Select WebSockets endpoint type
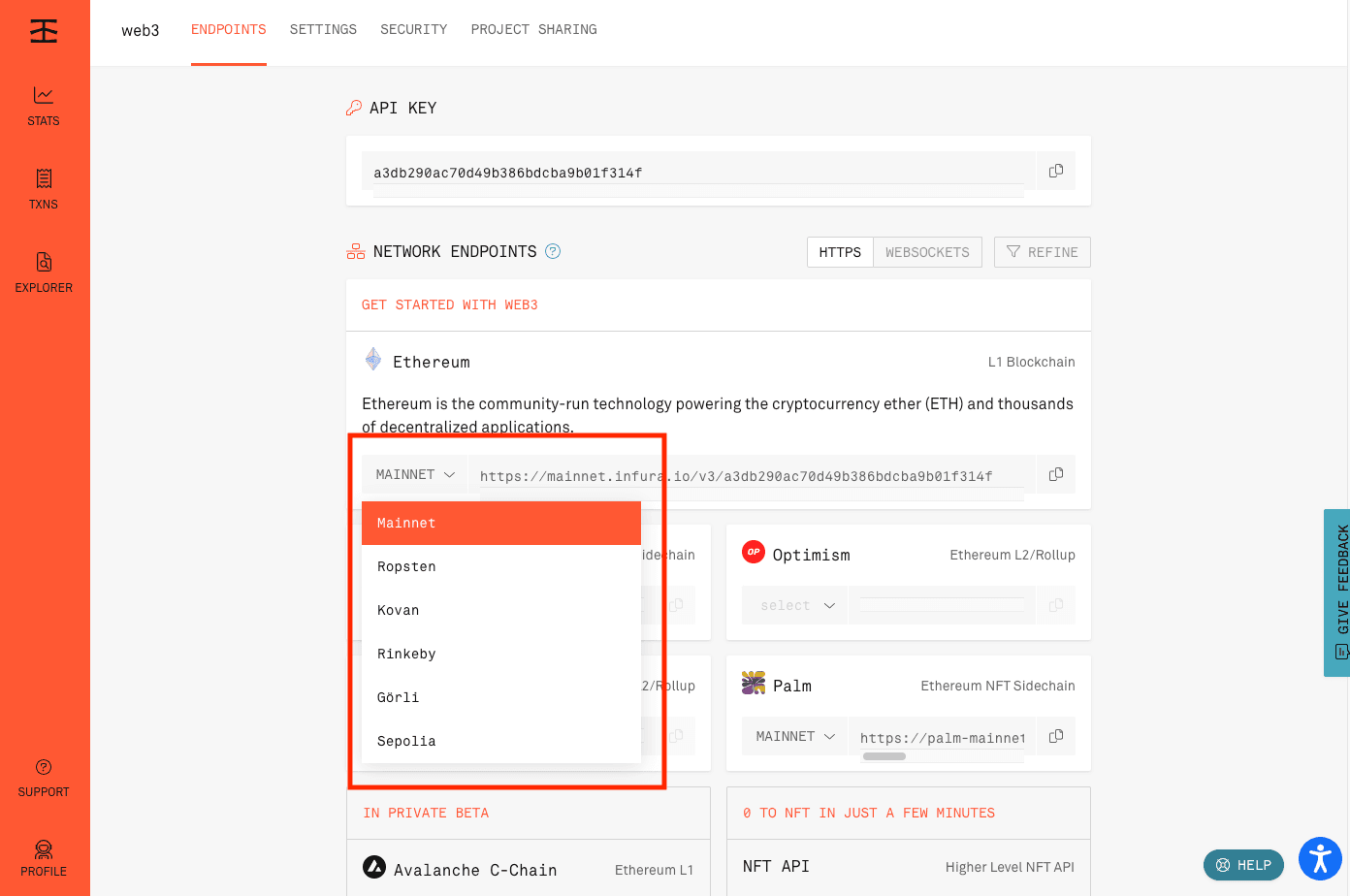This screenshot has width=1350, height=896. (x=927, y=252)
